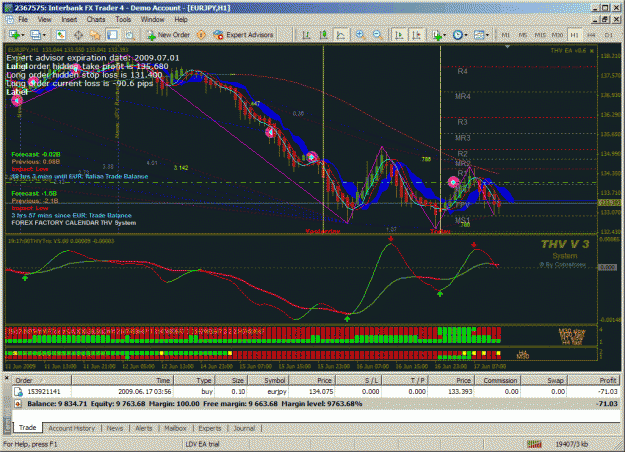Screen dimensions: 625x452
Task: Sort by the Commission column header
Action: pyautogui.click(x=500, y=380)
